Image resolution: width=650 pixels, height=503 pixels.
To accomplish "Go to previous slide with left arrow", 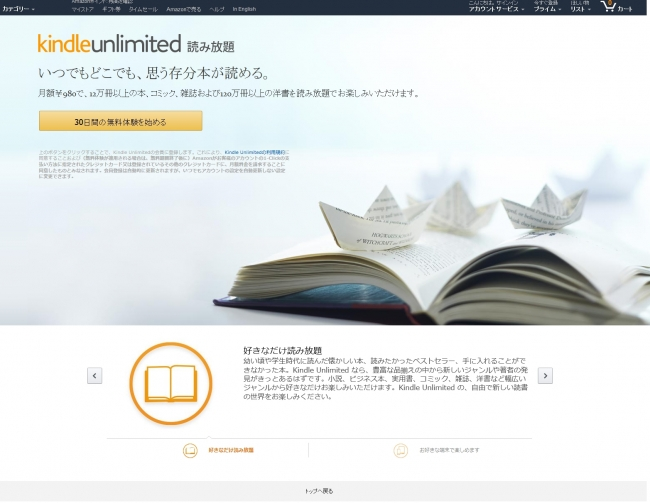I will [94, 375].
